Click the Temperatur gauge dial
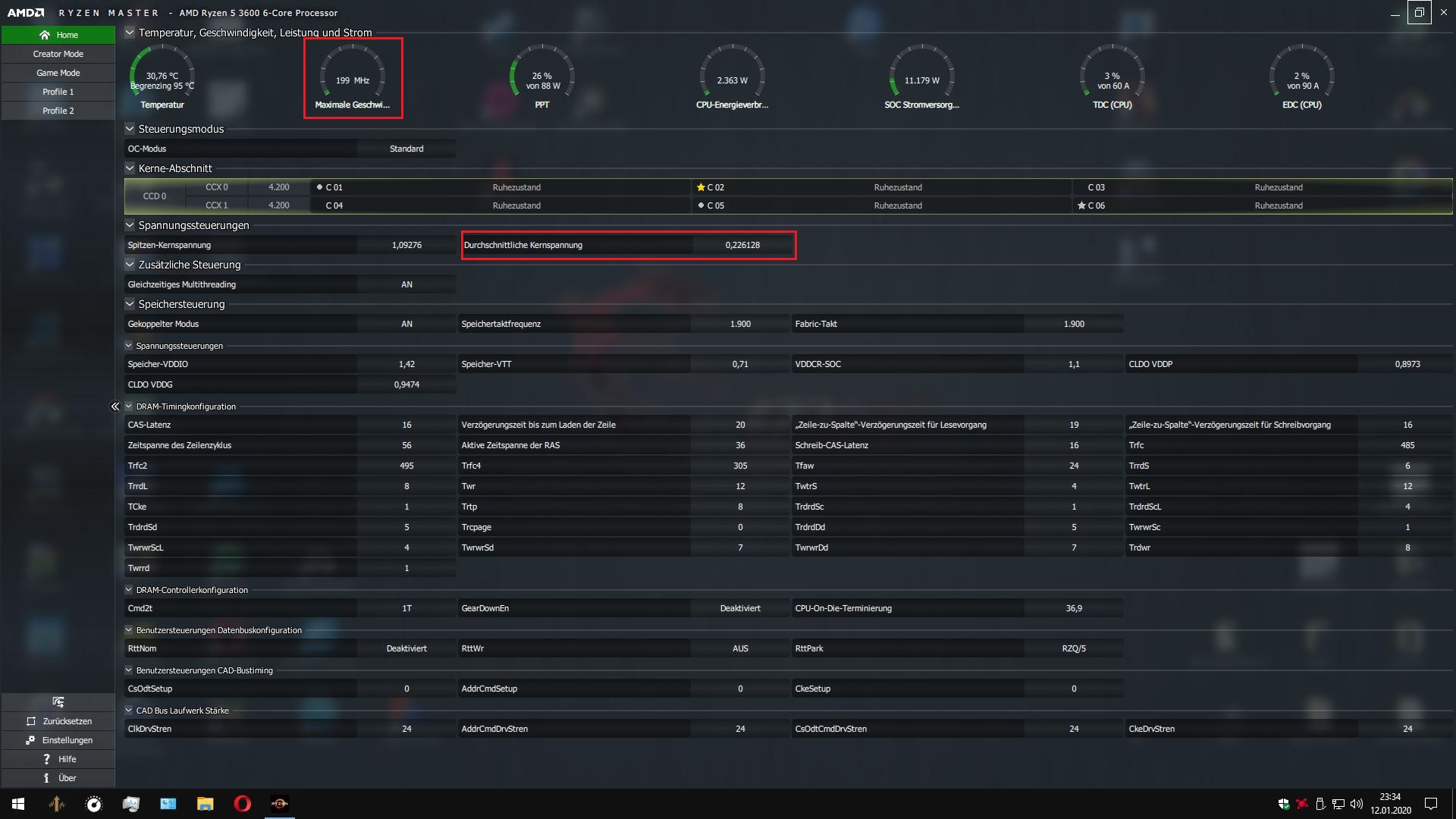This screenshot has height=819, width=1456. [x=162, y=77]
